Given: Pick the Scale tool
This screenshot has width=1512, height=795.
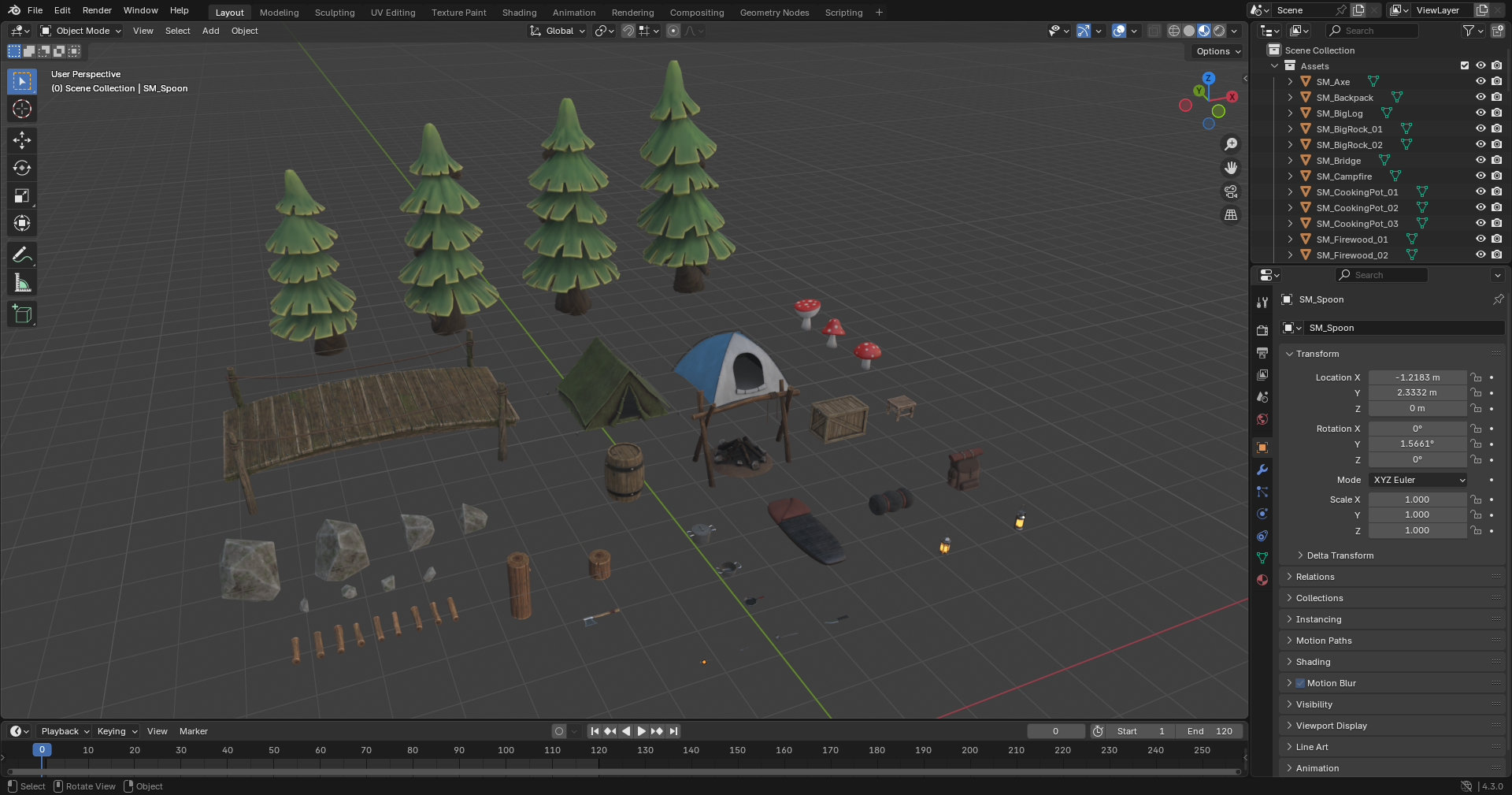Looking at the screenshot, I should 22,195.
